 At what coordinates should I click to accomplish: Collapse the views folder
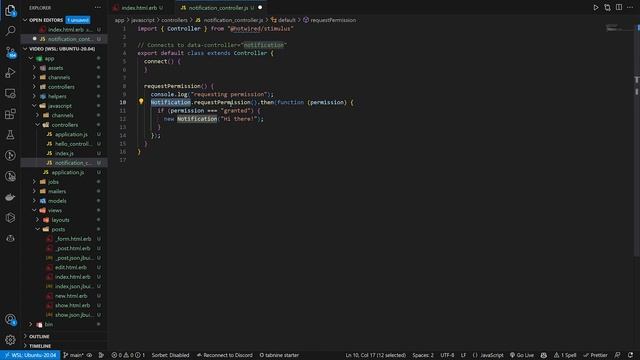(34, 210)
